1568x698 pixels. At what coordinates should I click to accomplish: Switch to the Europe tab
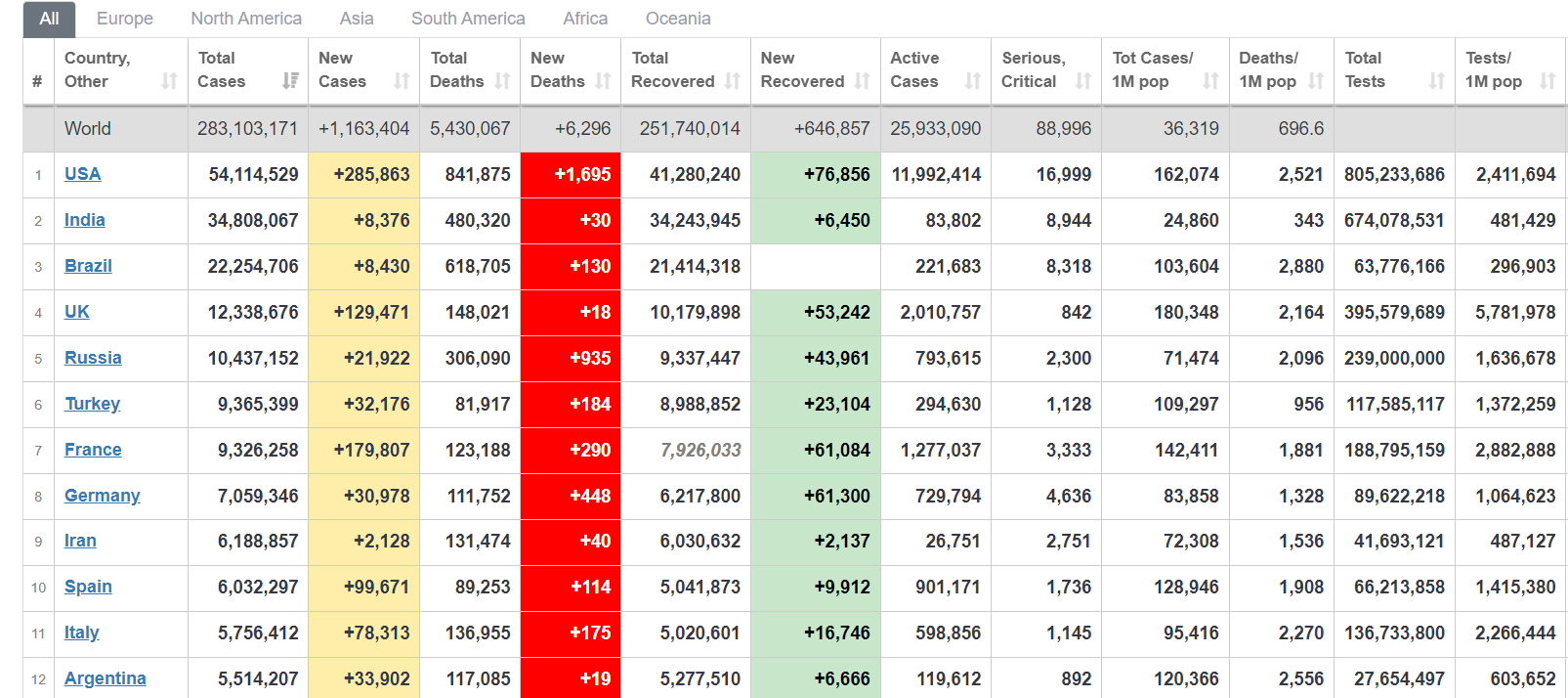(125, 19)
